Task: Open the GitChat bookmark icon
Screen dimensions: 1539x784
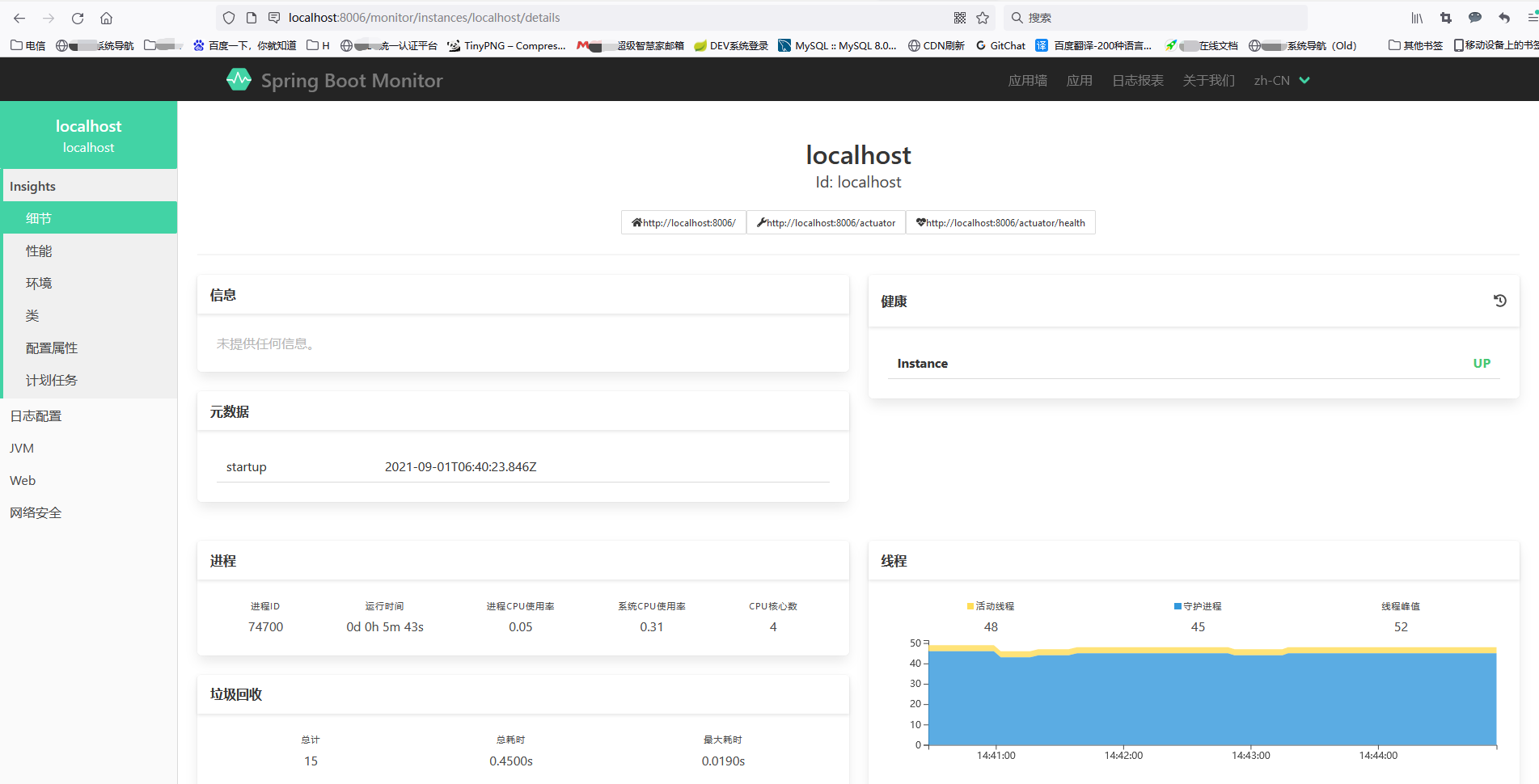Action: 979,45
